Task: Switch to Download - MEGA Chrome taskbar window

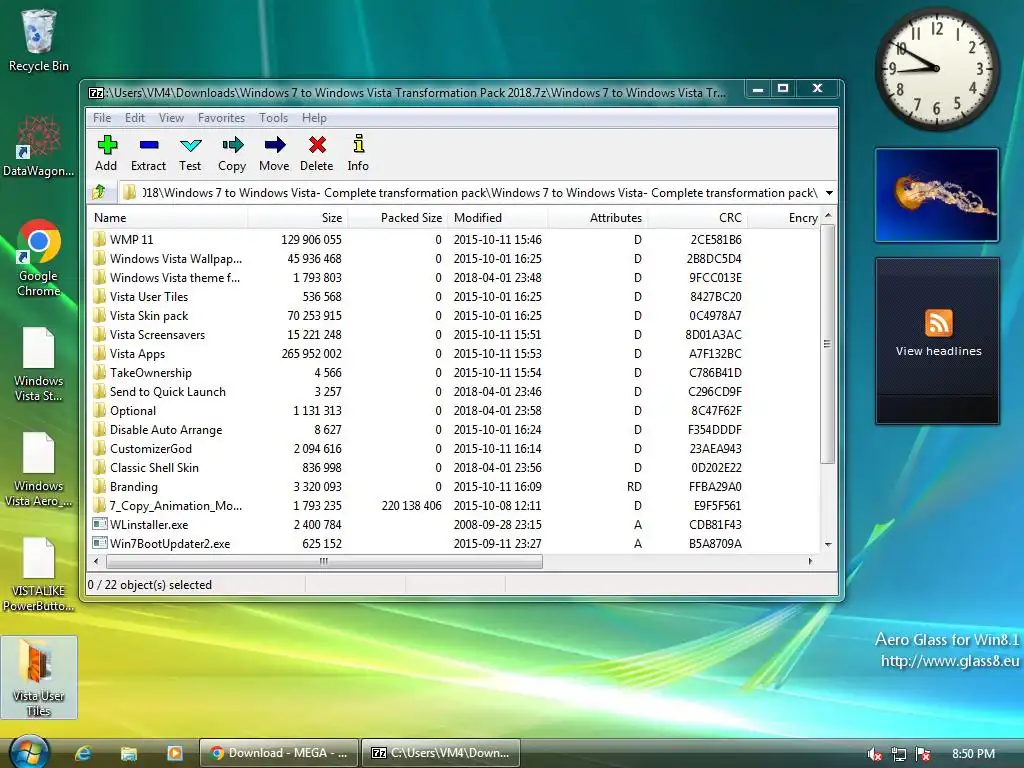Action: [x=279, y=753]
